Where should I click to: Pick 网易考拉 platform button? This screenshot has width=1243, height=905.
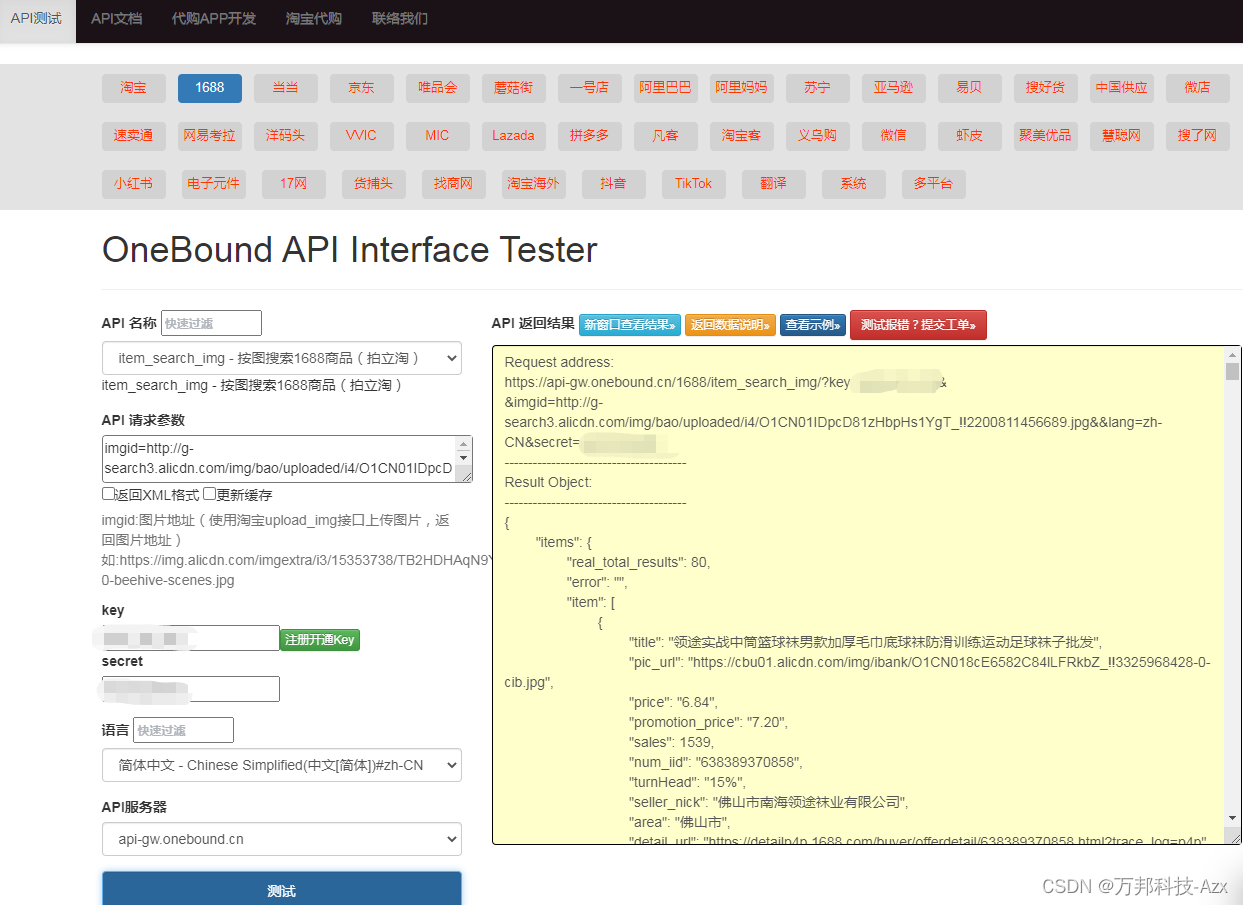210,136
